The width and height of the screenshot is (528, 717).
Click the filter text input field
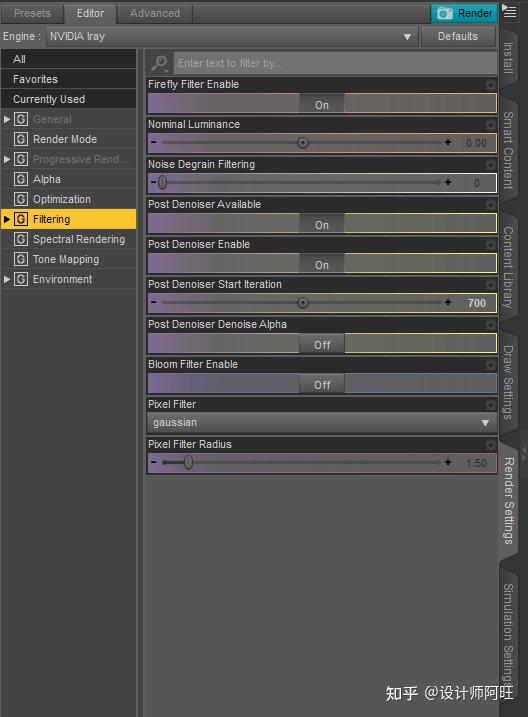point(335,63)
